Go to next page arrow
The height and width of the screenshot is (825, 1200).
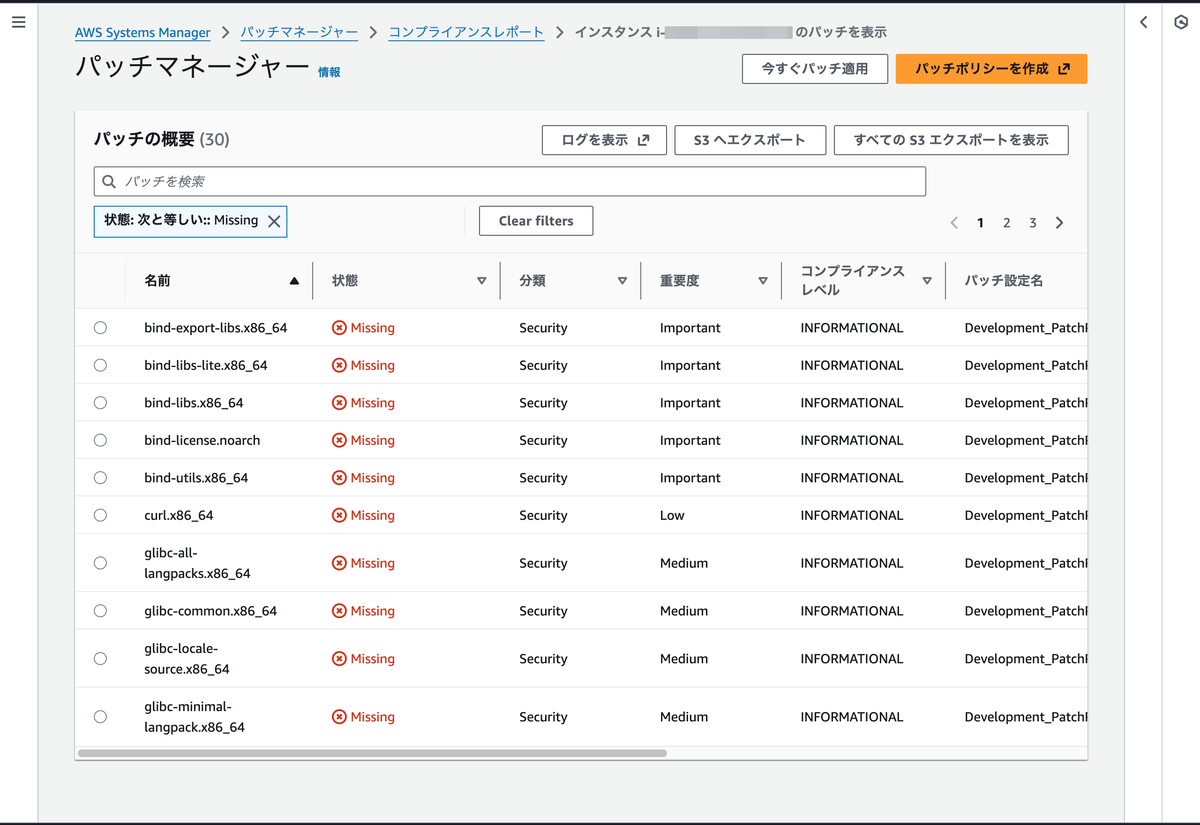pyautogui.click(x=1059, y=223)
